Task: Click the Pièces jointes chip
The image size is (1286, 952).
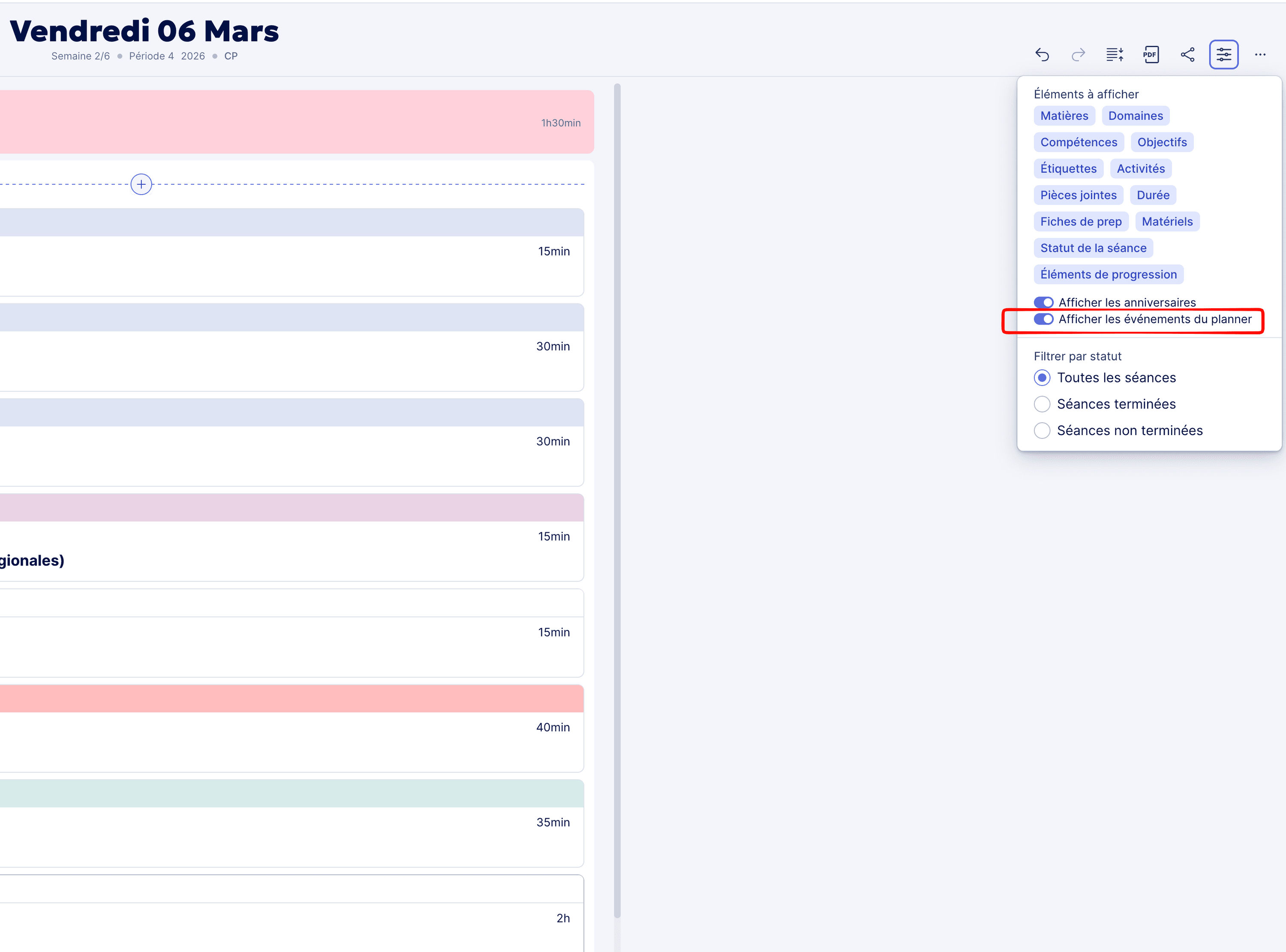Action: (x=1078, y=195)
